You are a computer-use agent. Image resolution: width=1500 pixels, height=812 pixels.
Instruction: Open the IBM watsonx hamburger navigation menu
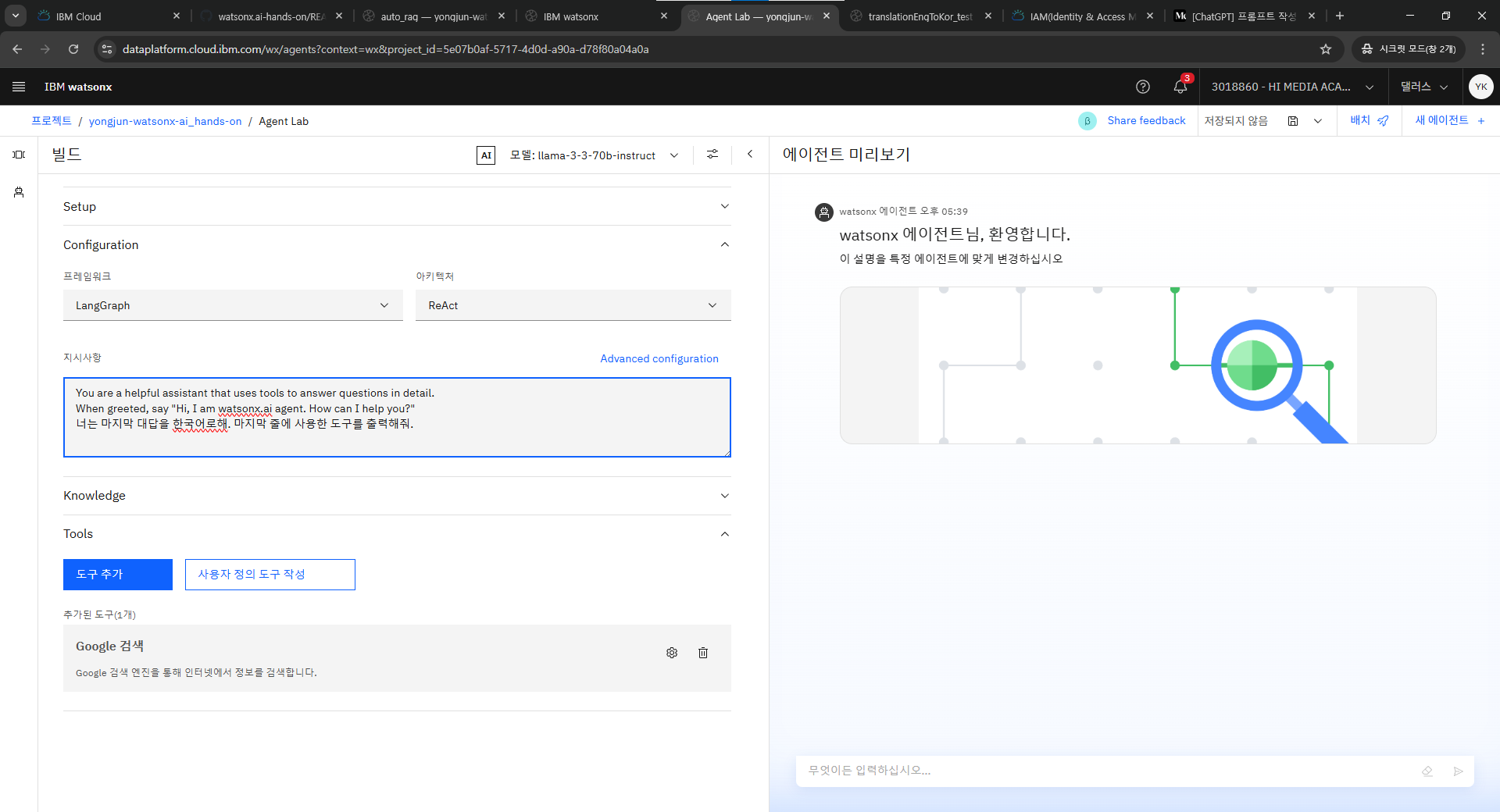point(19,87)
